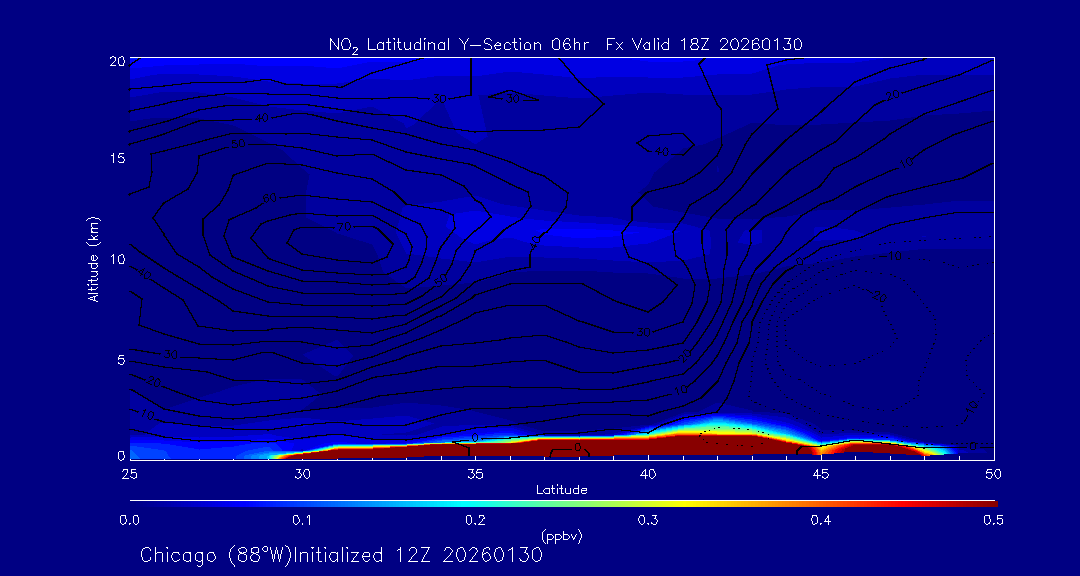1080x576 pixels.
Task: Click the color scale value 0.5
Action: (993, 521)
